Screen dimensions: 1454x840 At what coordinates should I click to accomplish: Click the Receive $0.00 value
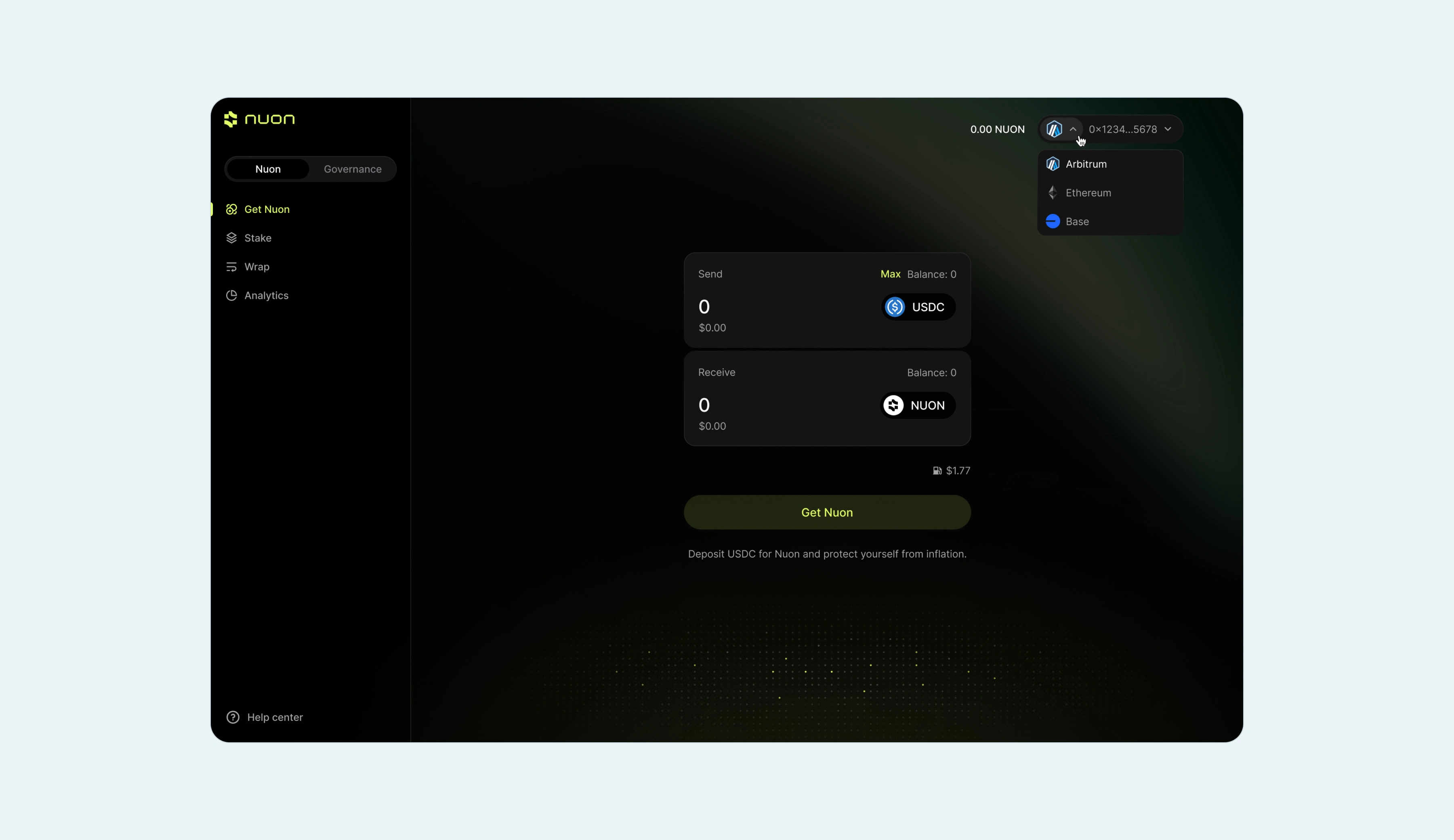pyautogui.click(x=712, y=426)
